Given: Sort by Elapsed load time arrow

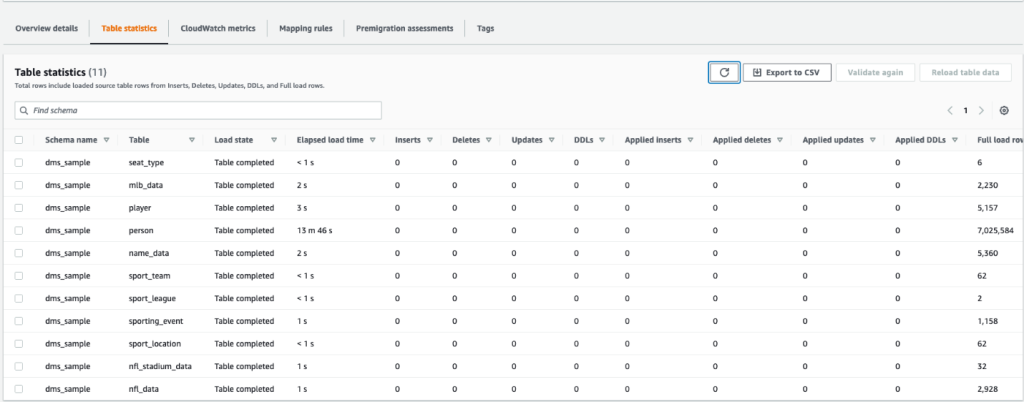Looking at the screenshot, I should (373, 140).
